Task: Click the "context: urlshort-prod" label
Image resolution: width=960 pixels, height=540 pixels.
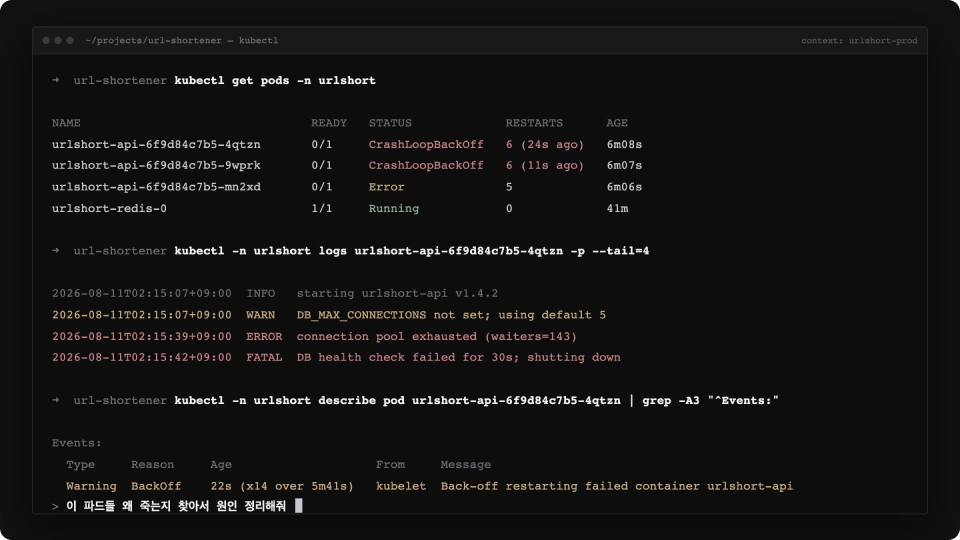Action: coord(859,40)
